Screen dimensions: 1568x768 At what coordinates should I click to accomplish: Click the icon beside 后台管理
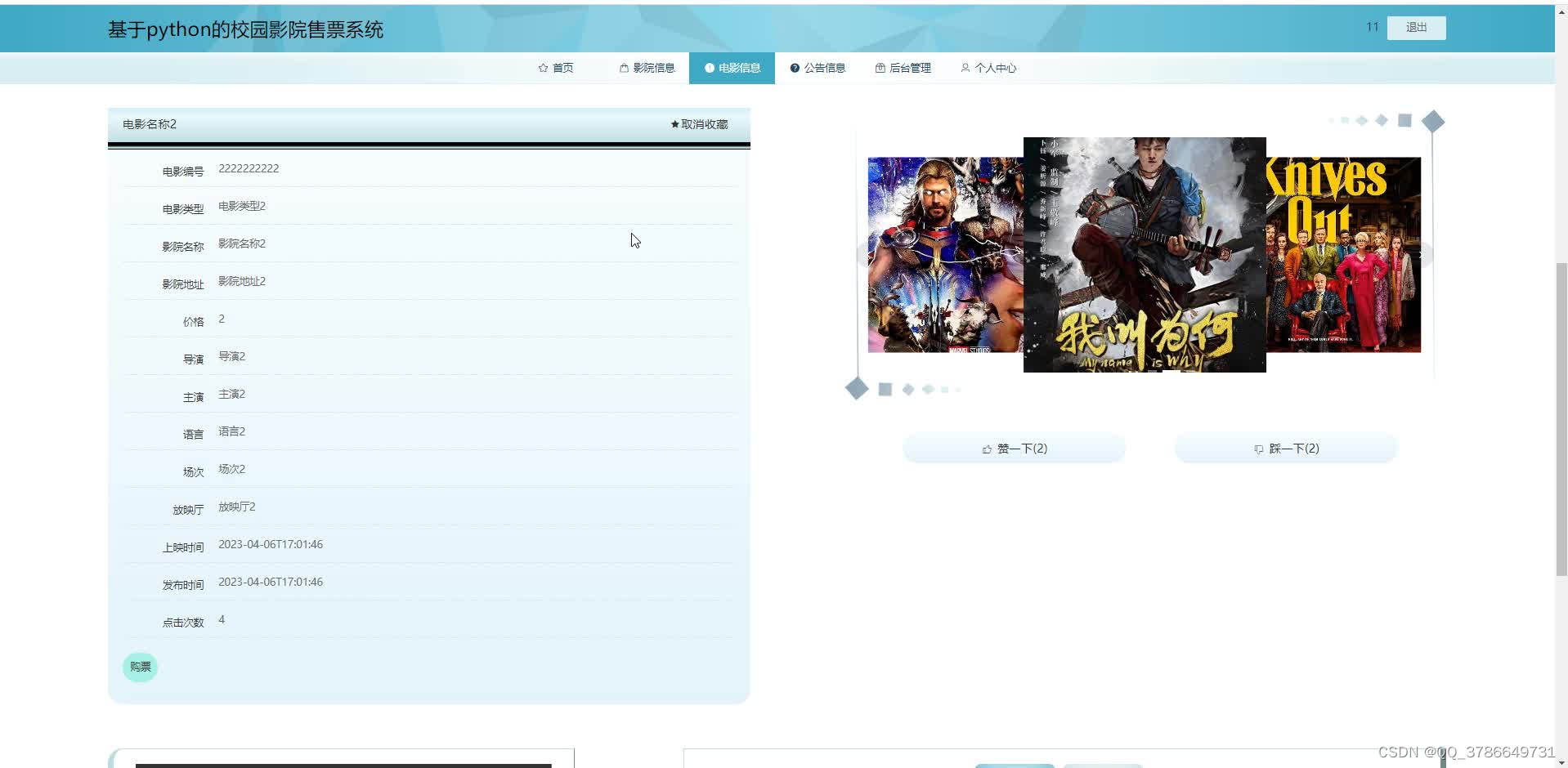880,68
